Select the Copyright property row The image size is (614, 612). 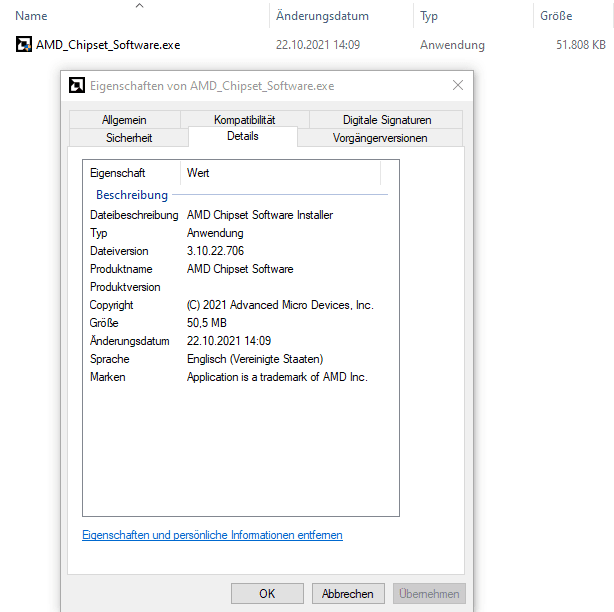[240, 305]
